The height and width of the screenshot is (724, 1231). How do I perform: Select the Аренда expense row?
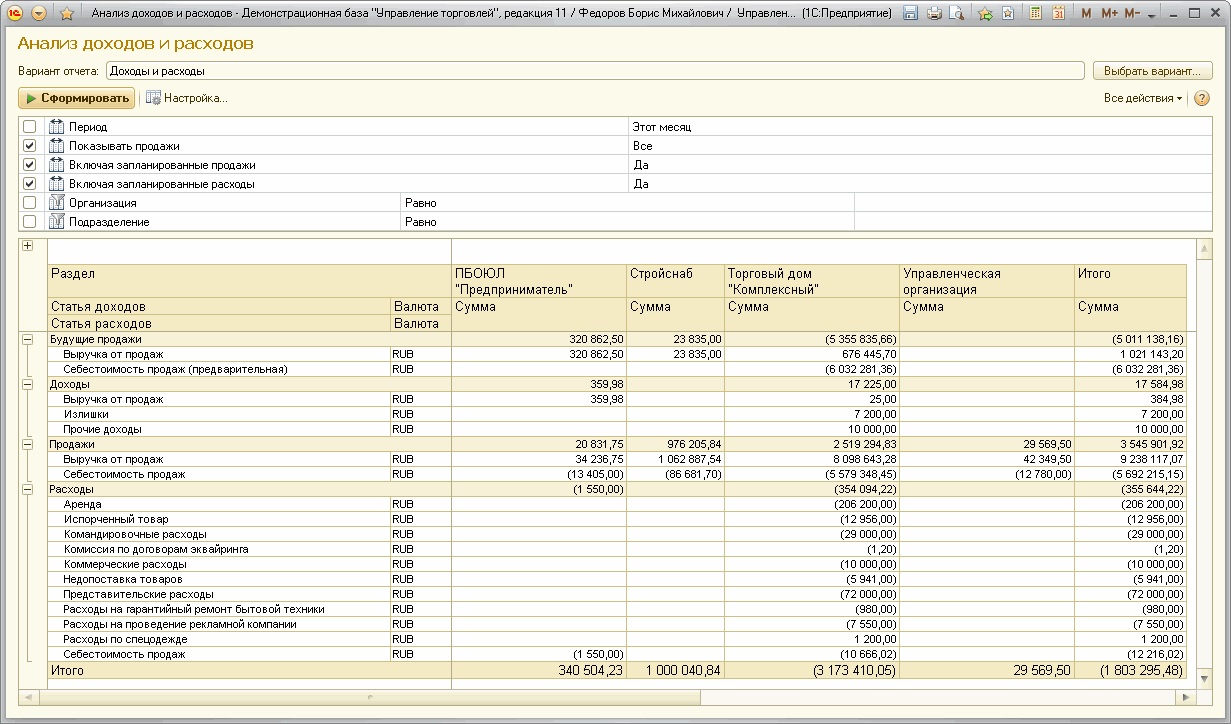616,504
